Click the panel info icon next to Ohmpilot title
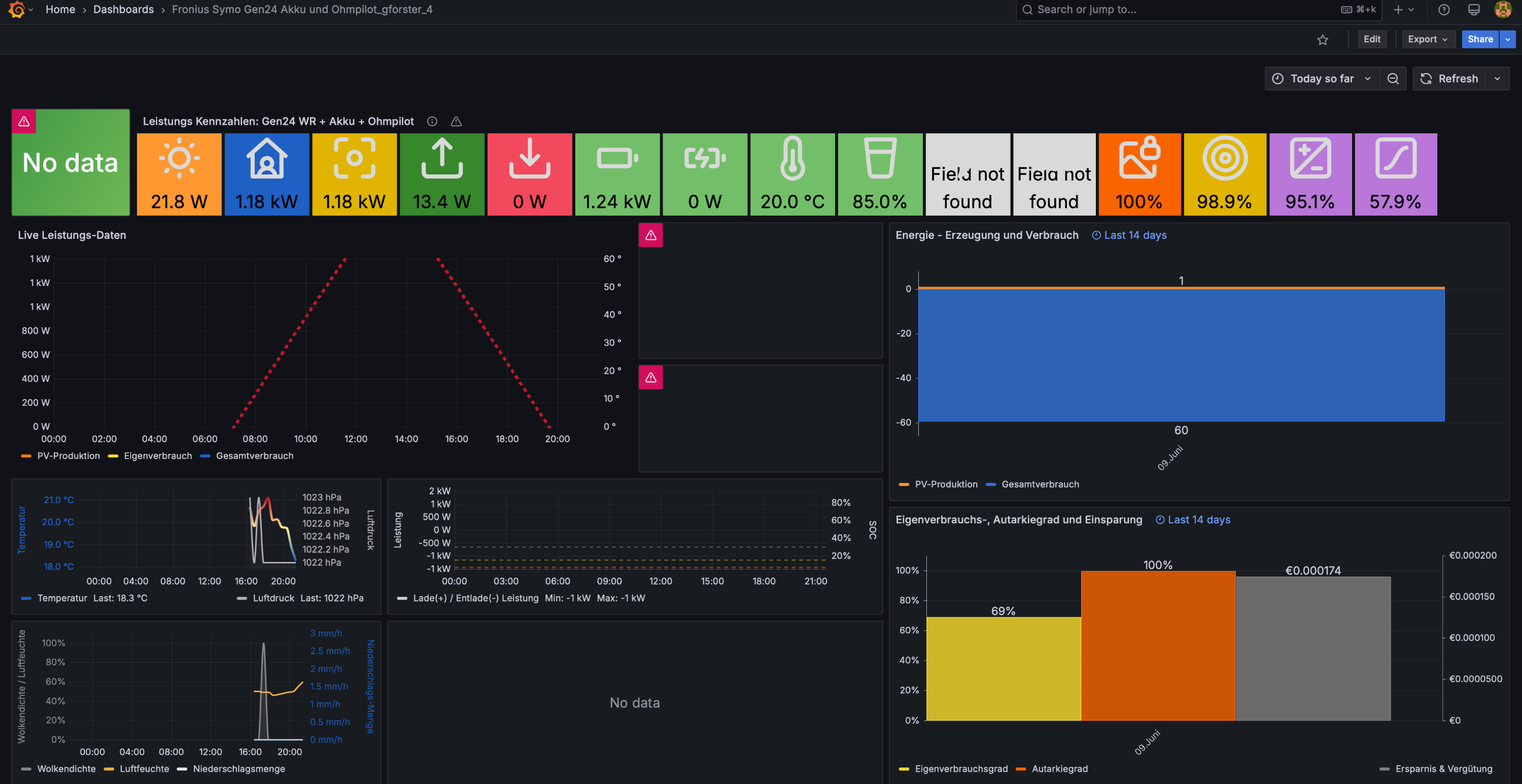The height and width of the screenshot is (784, 1522). 432,121
